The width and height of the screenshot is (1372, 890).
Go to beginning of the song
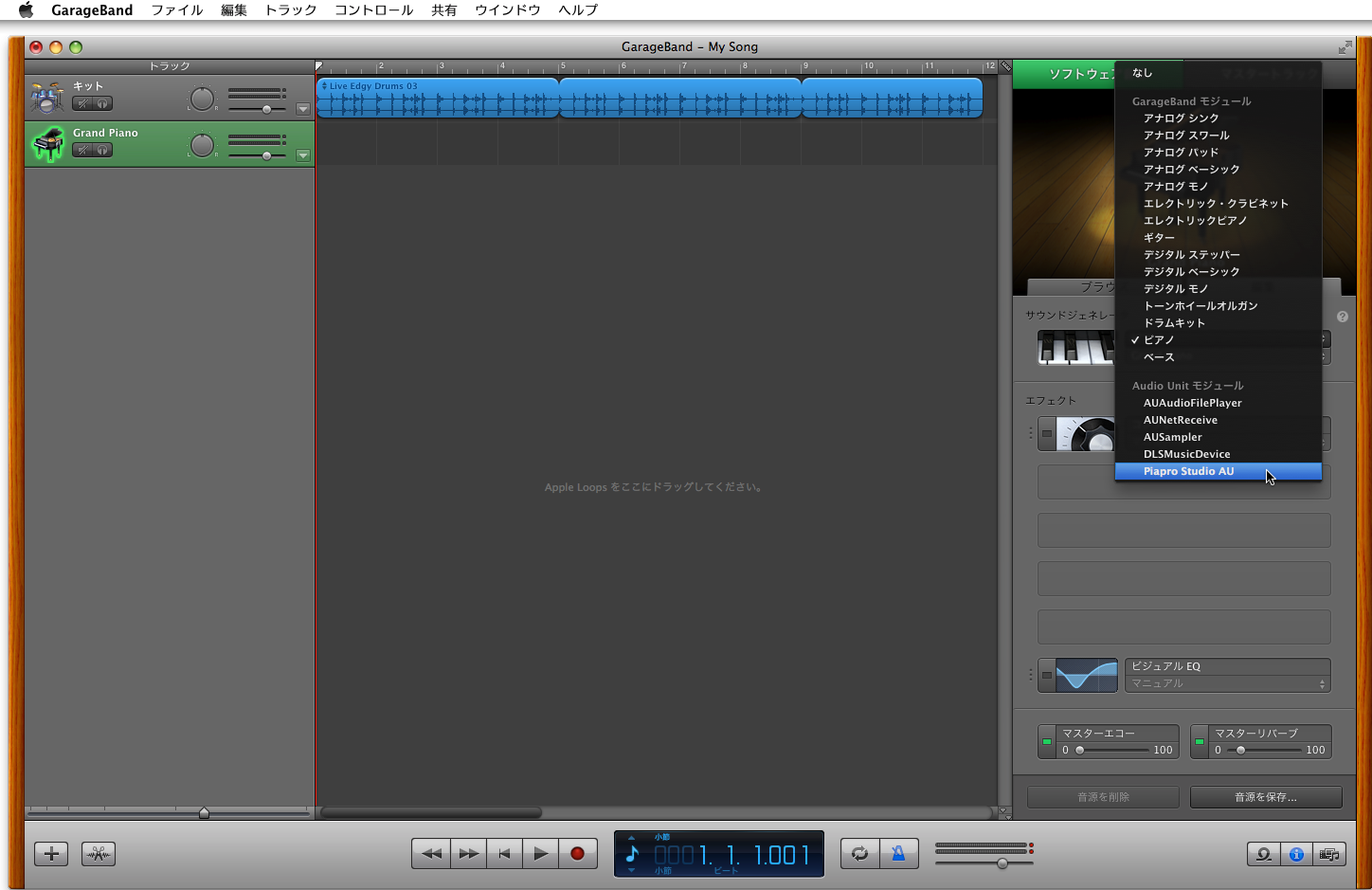505,853
